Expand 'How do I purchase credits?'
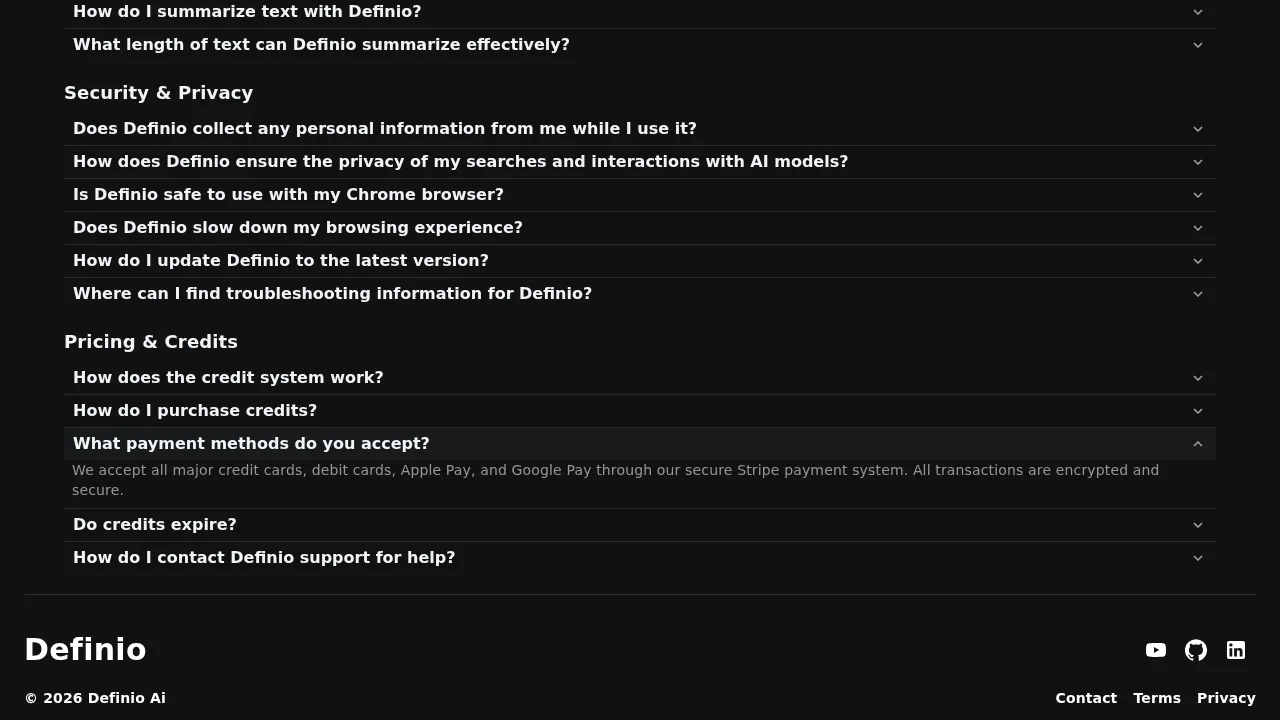1280x720 pixels. [x=640, y=410]
